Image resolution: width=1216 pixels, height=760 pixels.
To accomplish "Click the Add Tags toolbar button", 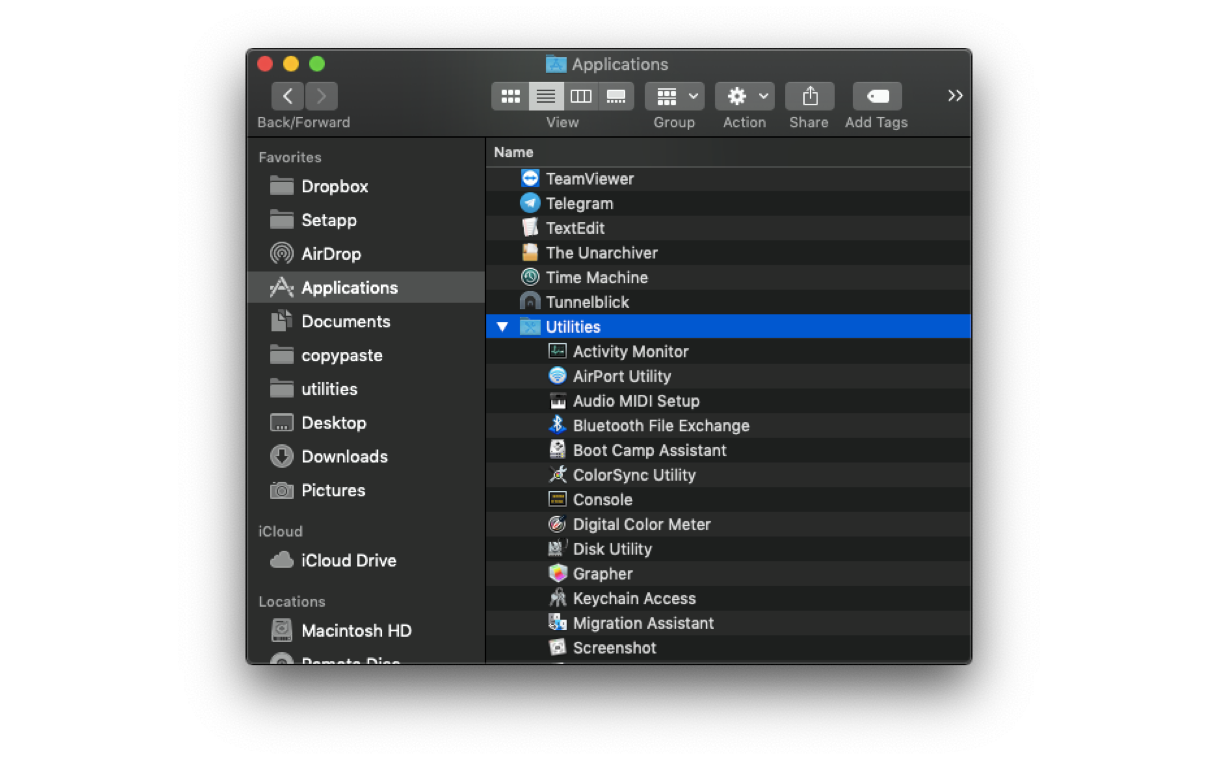I will tap(877, 96).
